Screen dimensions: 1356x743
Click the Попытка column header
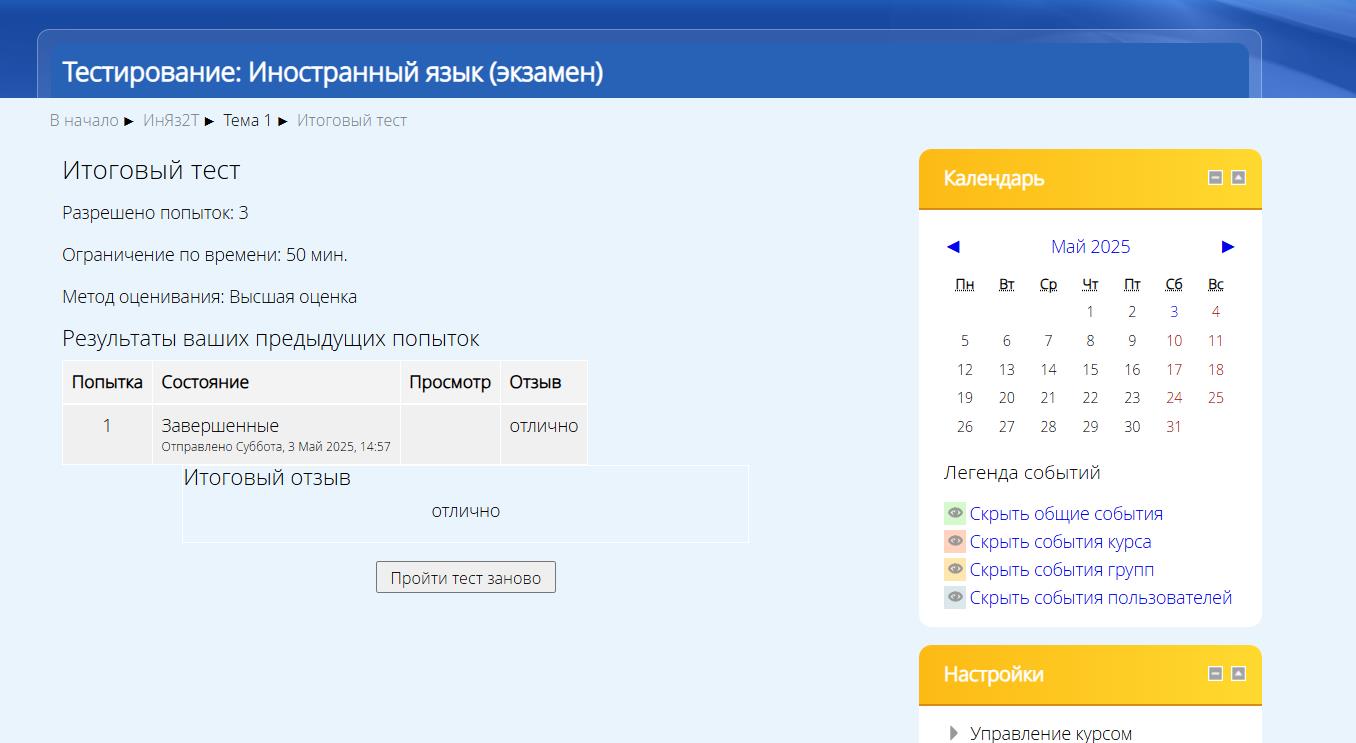(107, 382)
